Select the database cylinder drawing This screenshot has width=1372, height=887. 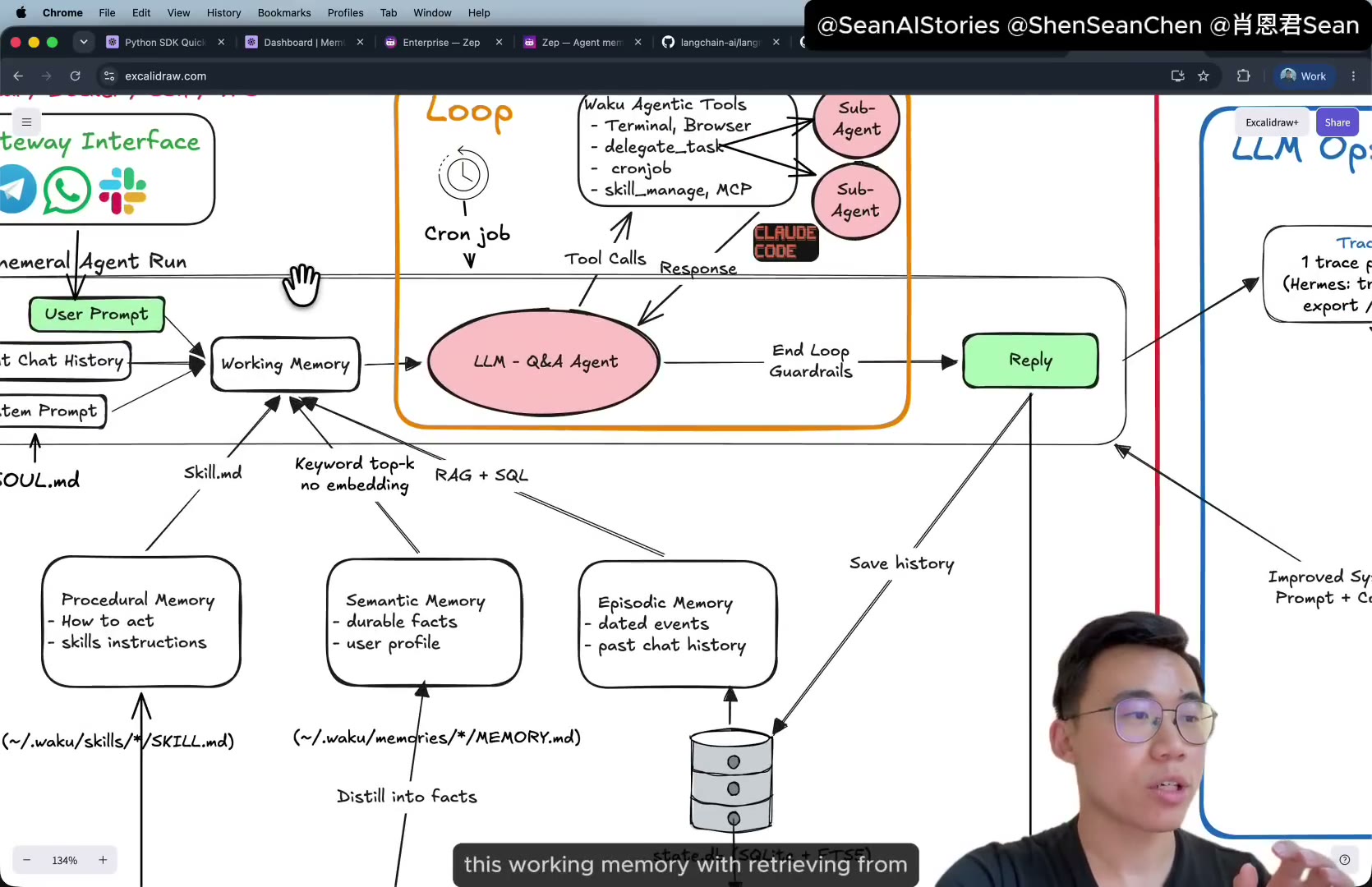click(x=731, y=780)
